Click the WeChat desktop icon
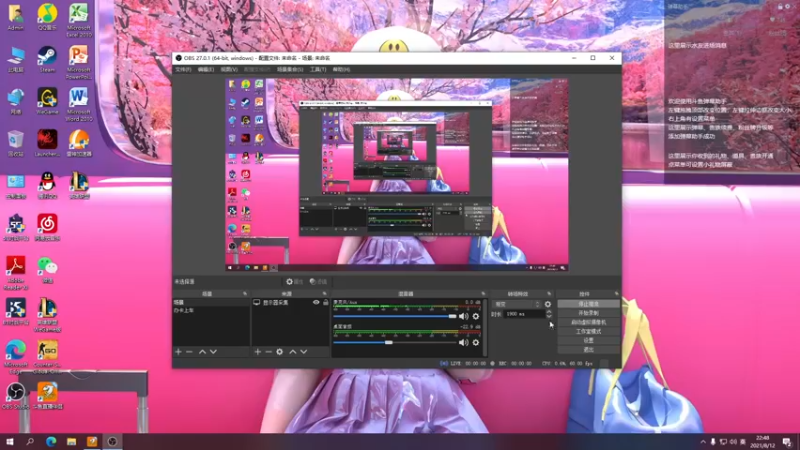This screenshot has height=450, width=800. click(47, 270)
